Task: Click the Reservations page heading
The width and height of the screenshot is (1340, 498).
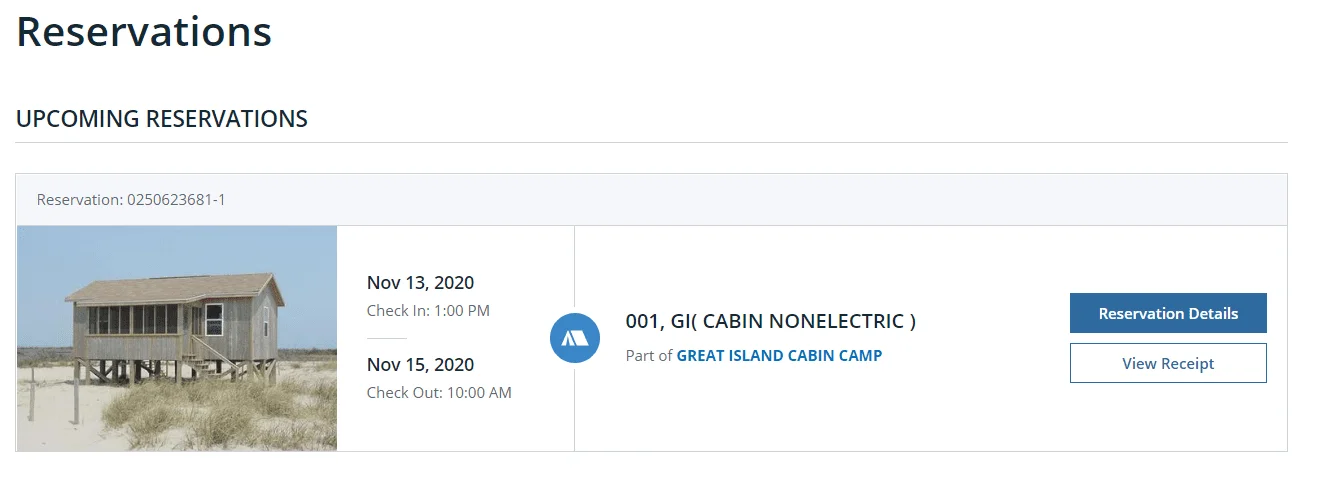Action: (x=144, y=32)
